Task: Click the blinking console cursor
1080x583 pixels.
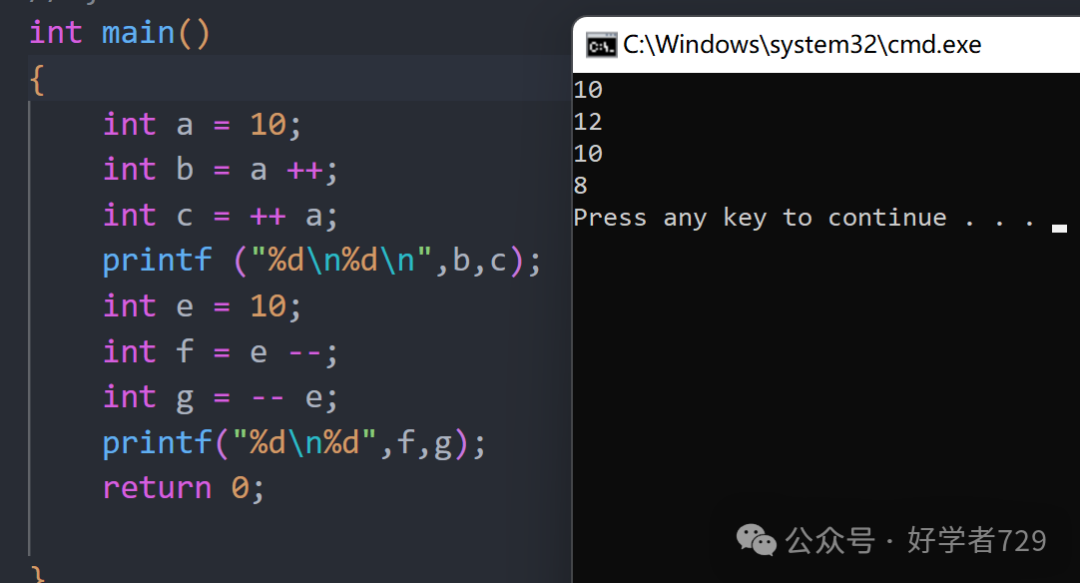Action: [1059, 229]
